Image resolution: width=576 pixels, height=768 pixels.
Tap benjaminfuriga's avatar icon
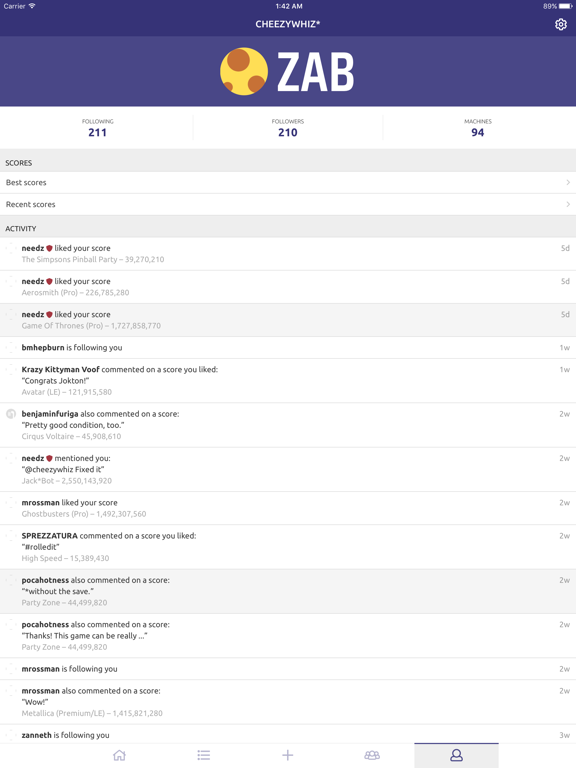coord(11,414)
